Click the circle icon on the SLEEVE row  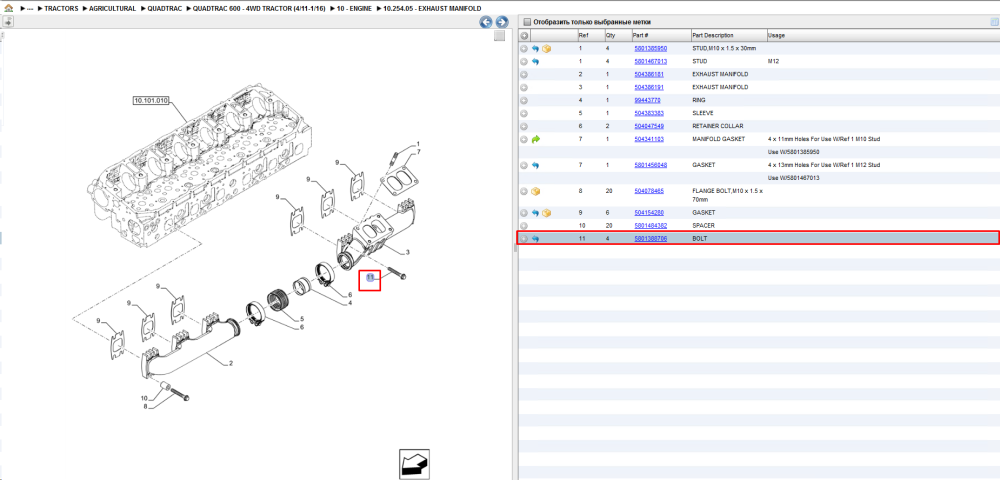click(524, 113)
